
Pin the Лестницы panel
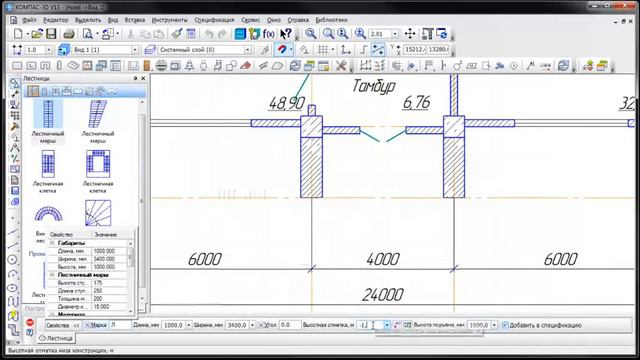click(x=135, y=78)
